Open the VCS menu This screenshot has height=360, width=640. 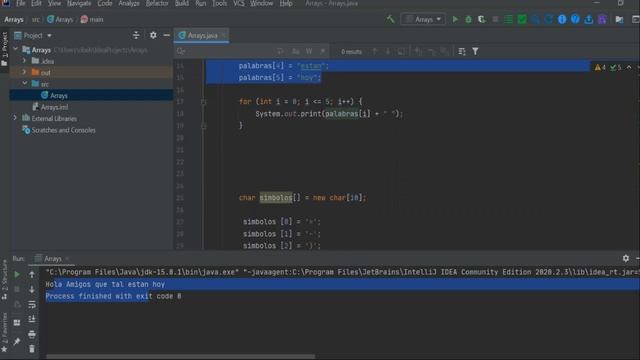pos(239,3)
